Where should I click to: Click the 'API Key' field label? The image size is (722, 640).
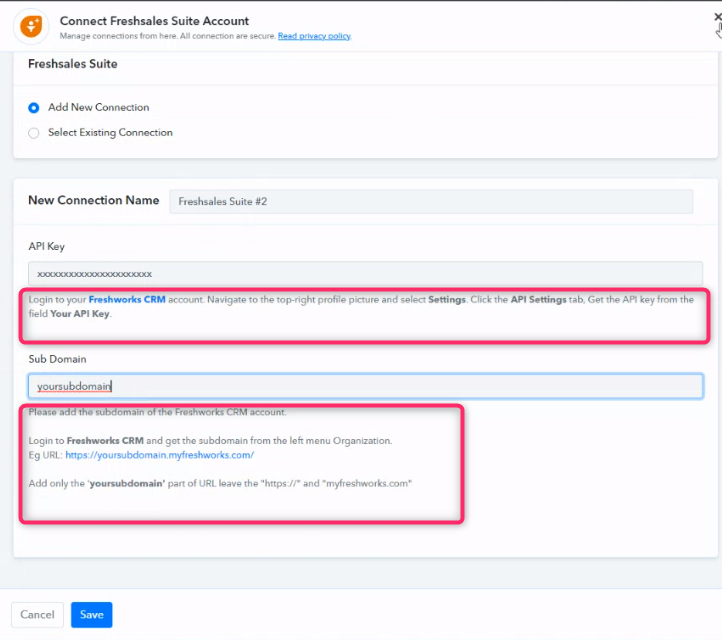pyautogui.click(x=47, y=246)
